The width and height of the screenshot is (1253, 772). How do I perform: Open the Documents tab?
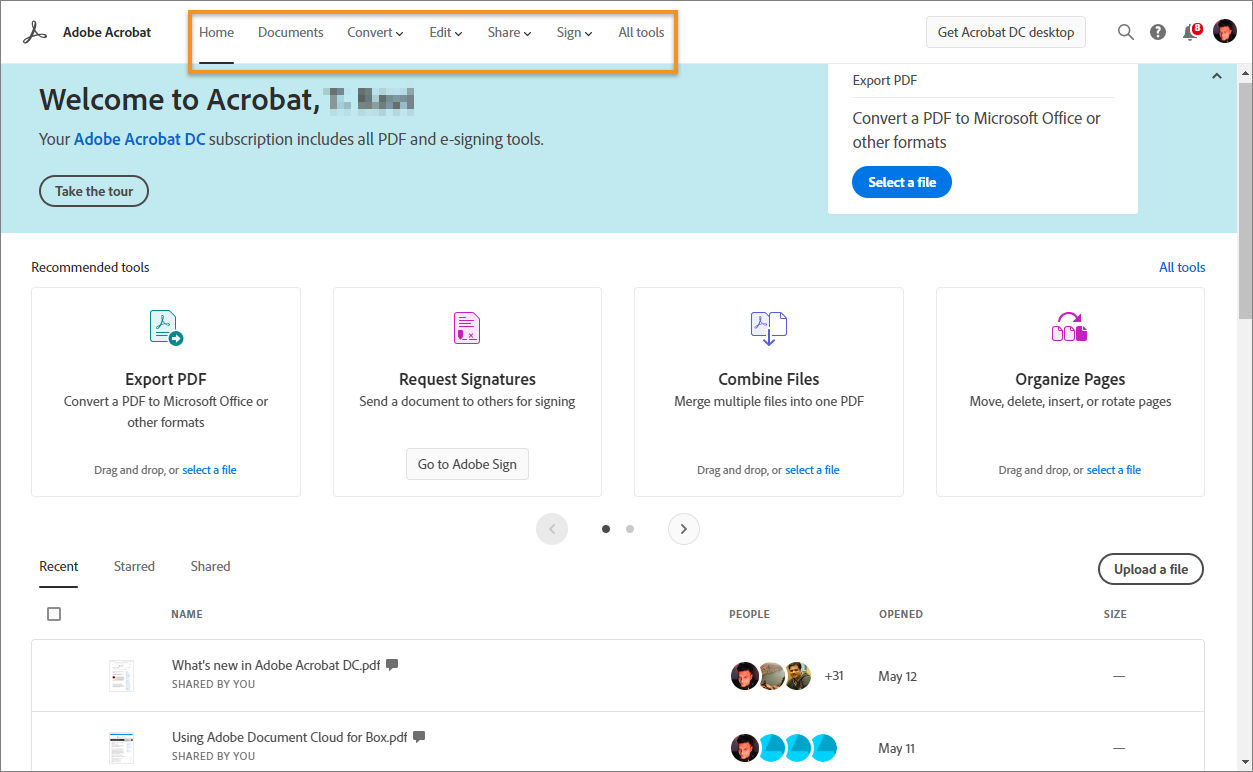click(291, 33)
